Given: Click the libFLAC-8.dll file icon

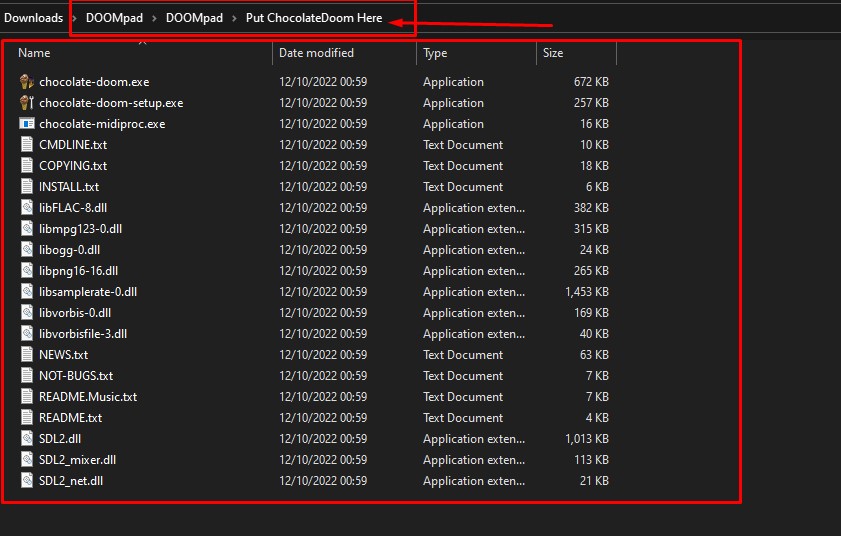Looking at the screenshot, I should (26, 208).
